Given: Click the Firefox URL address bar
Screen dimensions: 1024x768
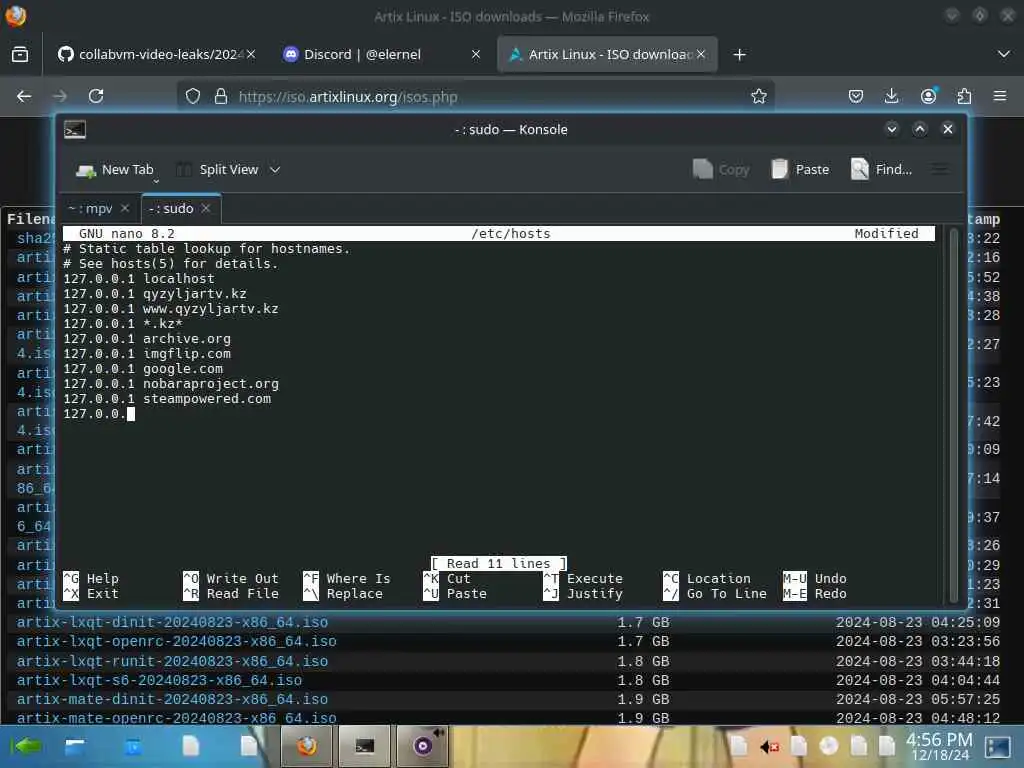Looking at the screenshot, I should click(x=477, y=97).
